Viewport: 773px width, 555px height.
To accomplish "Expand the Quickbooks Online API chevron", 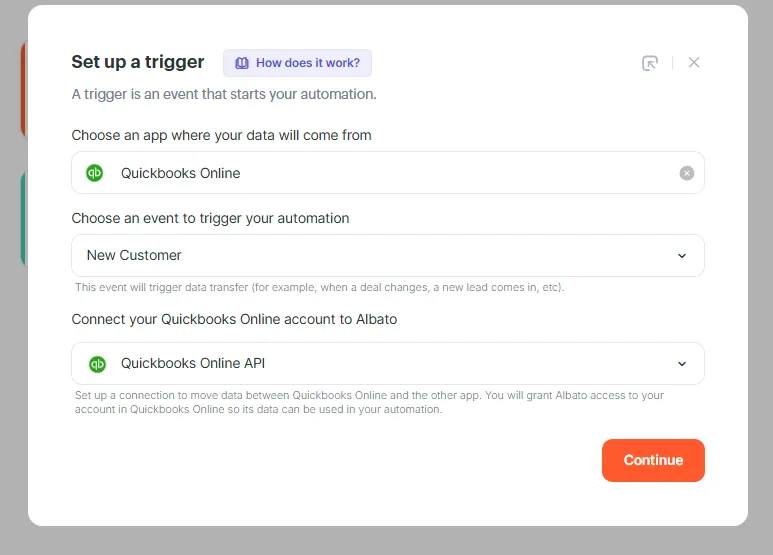I will coord(682,364).
